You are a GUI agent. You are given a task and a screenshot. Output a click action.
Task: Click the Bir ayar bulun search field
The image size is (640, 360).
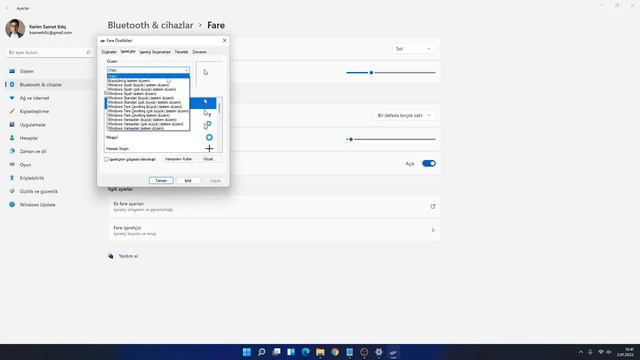(x=49, y=52)
